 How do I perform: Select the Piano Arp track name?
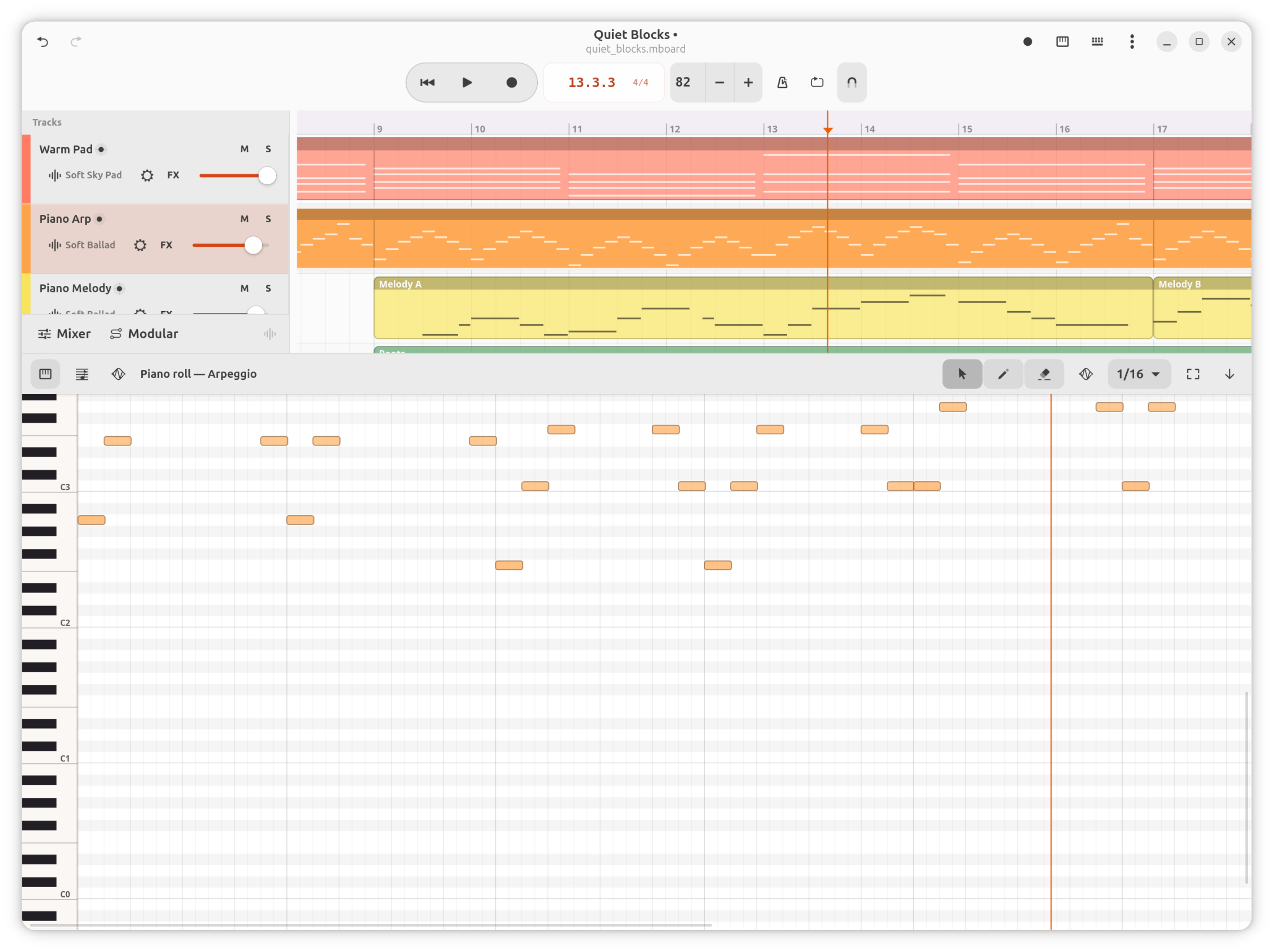coord(65,219)
